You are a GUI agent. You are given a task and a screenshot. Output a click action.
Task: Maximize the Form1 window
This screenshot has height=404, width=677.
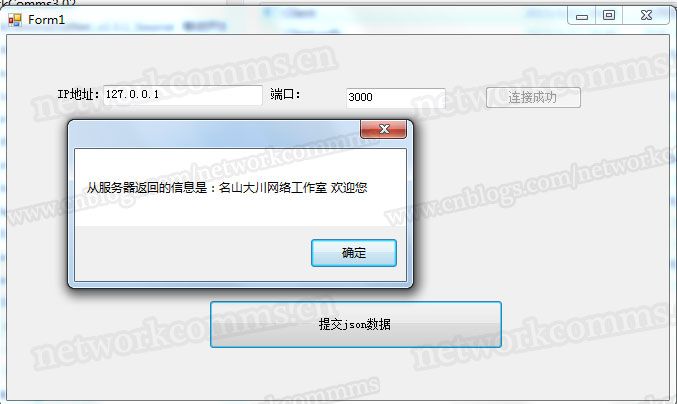coord(609,16)
